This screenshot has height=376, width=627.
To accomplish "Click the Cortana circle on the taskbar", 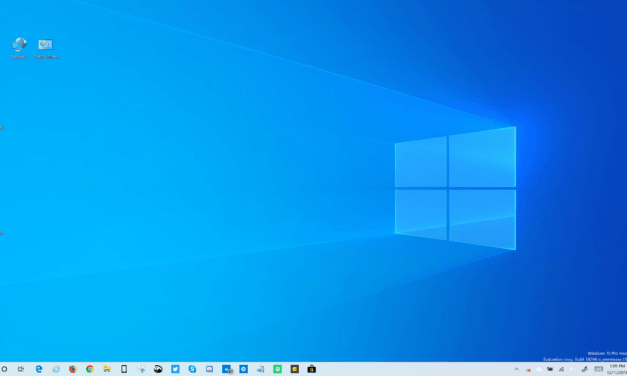I will pos(4,369).
